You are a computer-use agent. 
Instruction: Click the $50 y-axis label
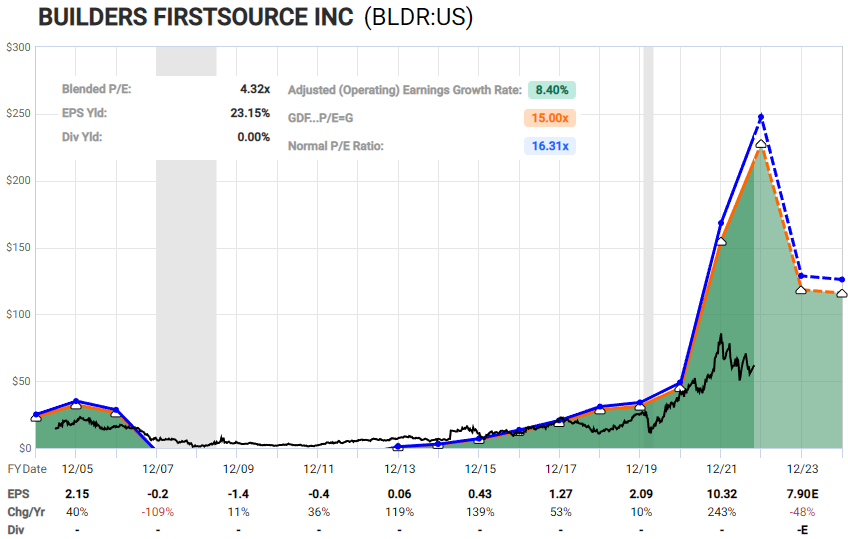coord(22,381)
